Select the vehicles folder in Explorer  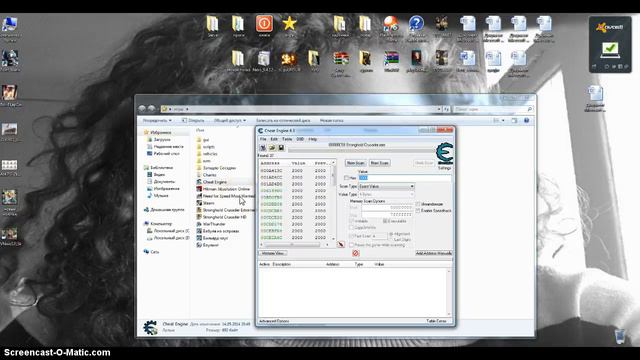pyautogui.click(x=207, y=154)
